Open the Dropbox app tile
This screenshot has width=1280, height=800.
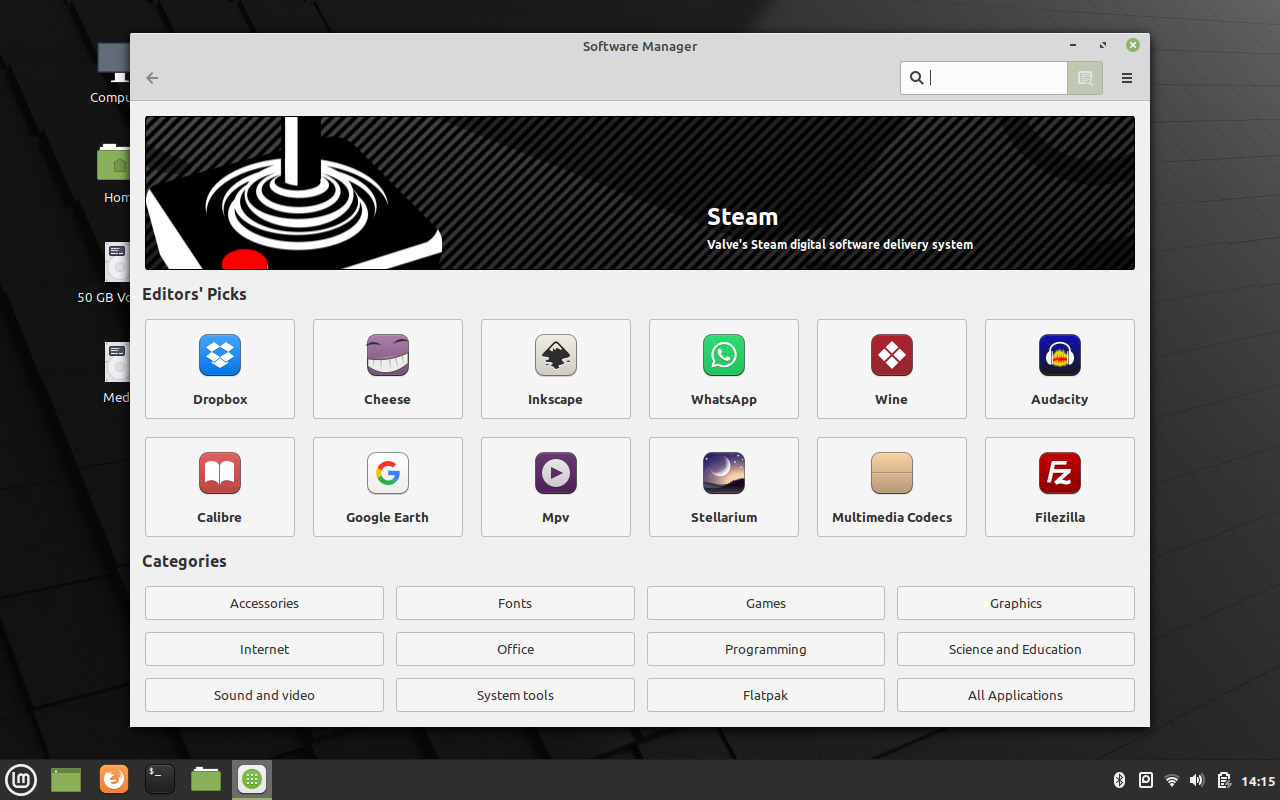point(220,369)
